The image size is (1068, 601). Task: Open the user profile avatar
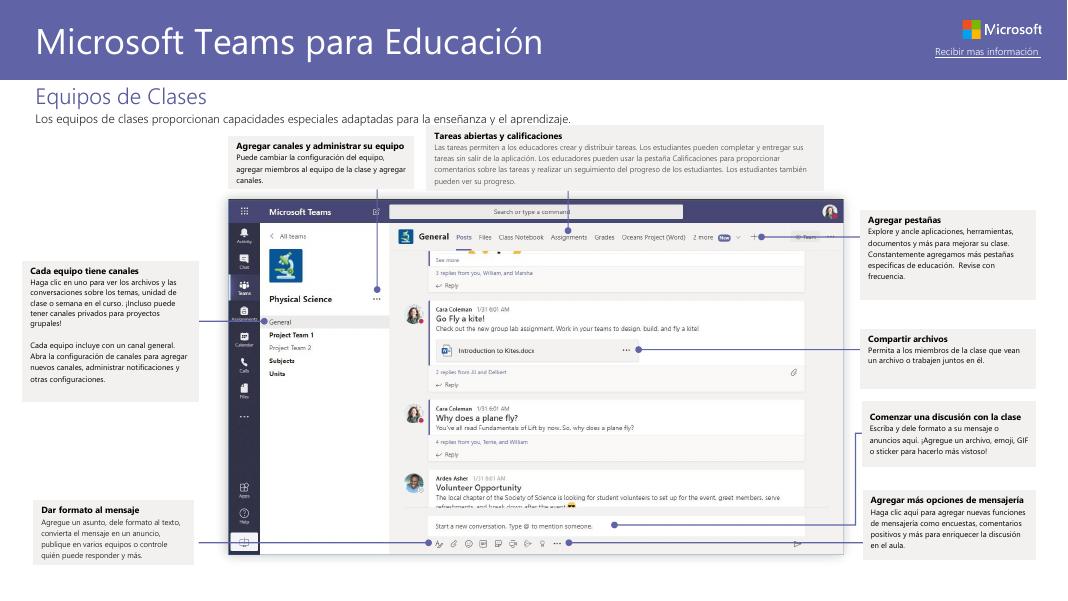pos(830,212)
